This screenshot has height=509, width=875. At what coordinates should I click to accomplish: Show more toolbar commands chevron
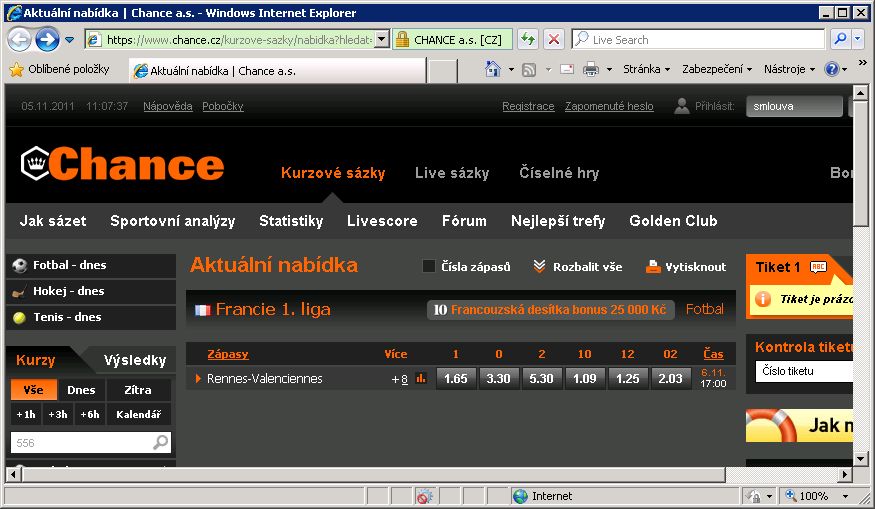tap(862, 63)
